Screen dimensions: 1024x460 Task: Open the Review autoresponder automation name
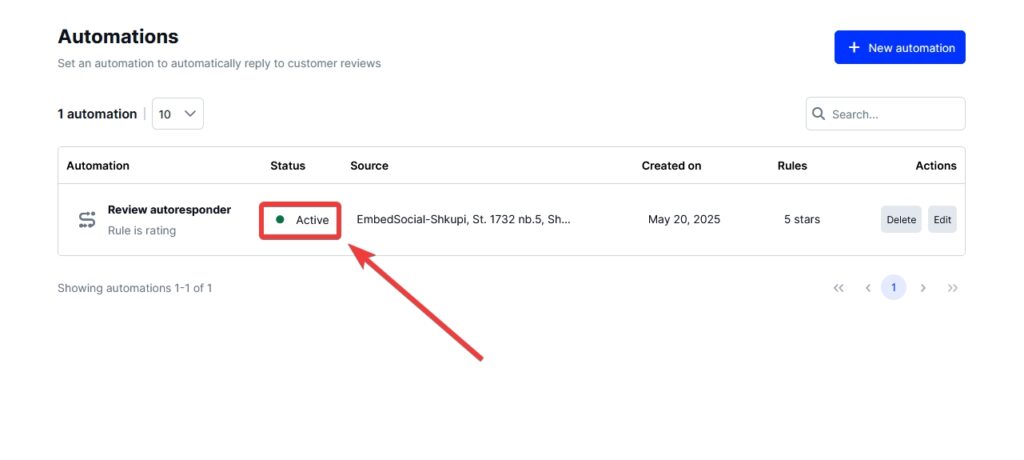point(169,210)
